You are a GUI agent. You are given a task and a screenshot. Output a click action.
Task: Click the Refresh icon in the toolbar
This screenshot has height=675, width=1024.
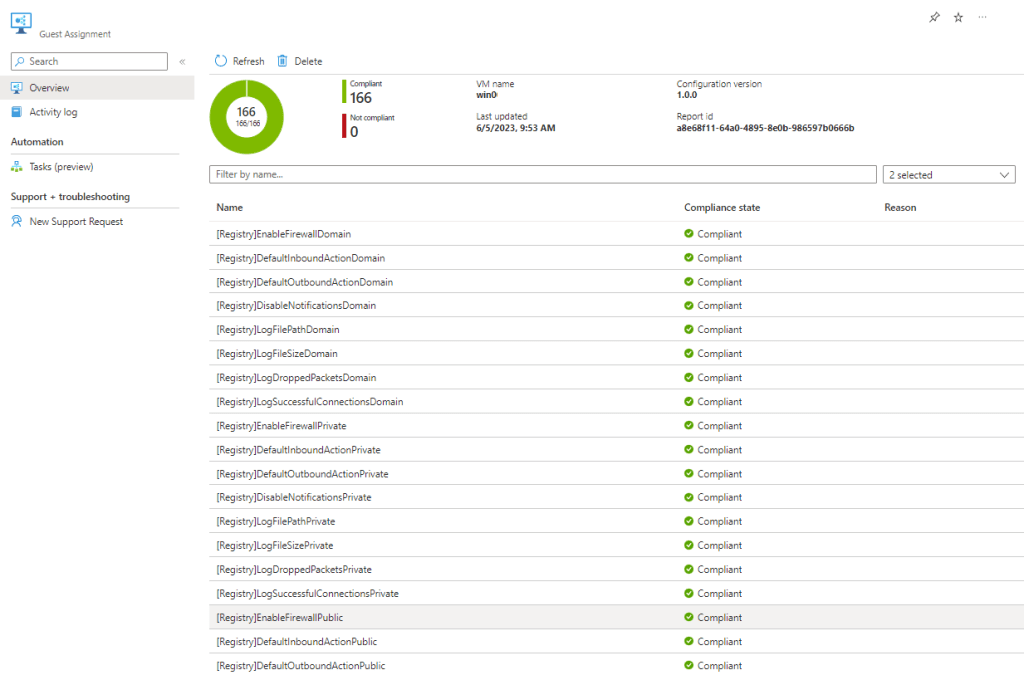tap(221, 61)
